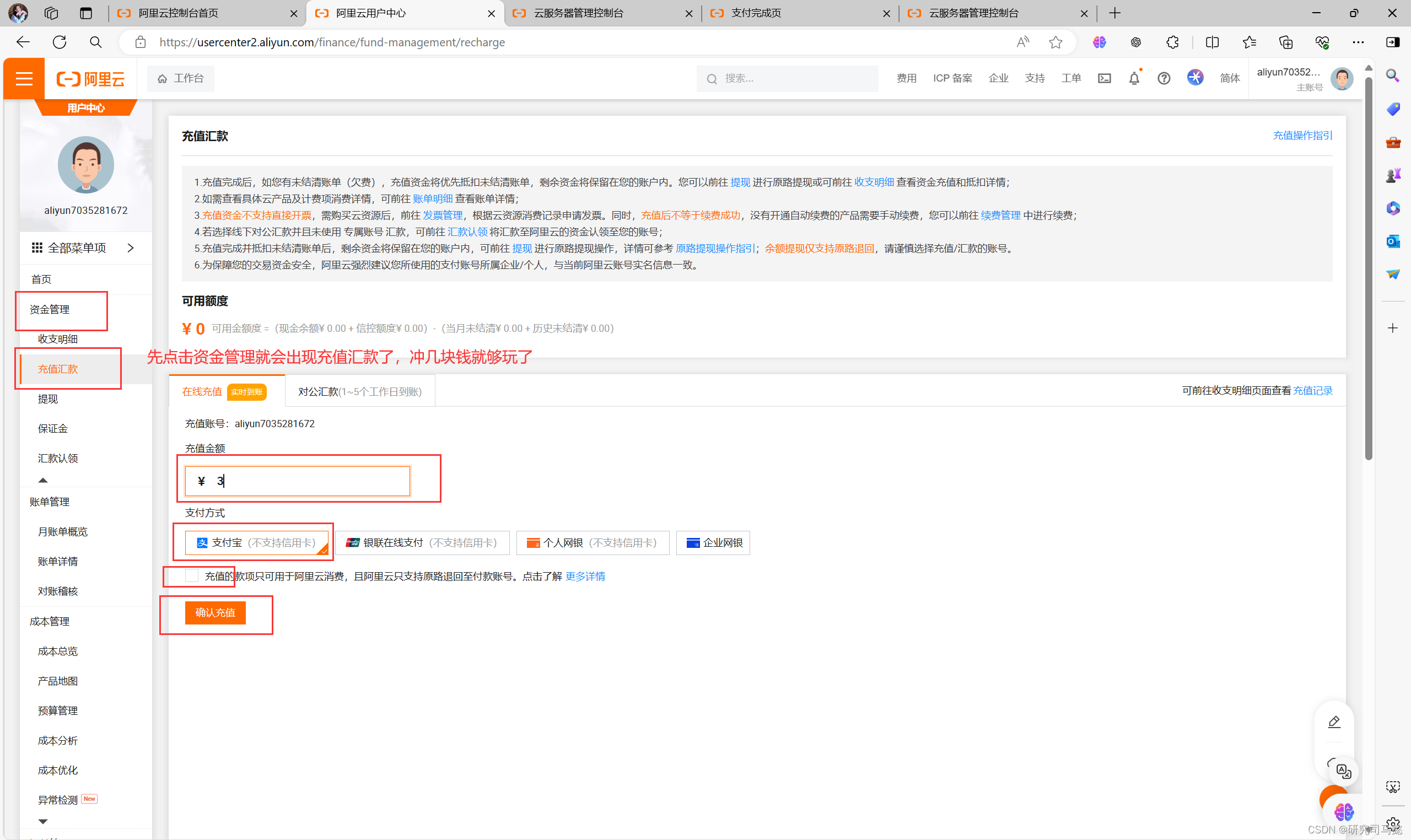Open ICP 备案 header link
The image size is (1411, 840).
pos(952,78)
